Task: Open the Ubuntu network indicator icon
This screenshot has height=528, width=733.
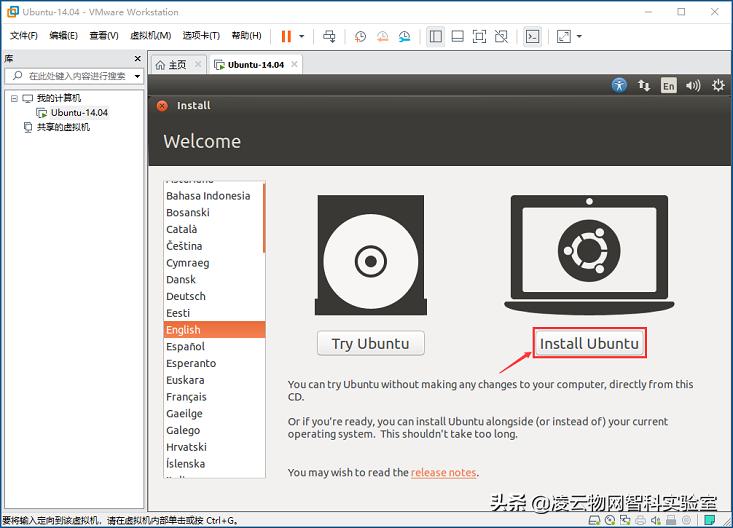Action: [644, 85]
